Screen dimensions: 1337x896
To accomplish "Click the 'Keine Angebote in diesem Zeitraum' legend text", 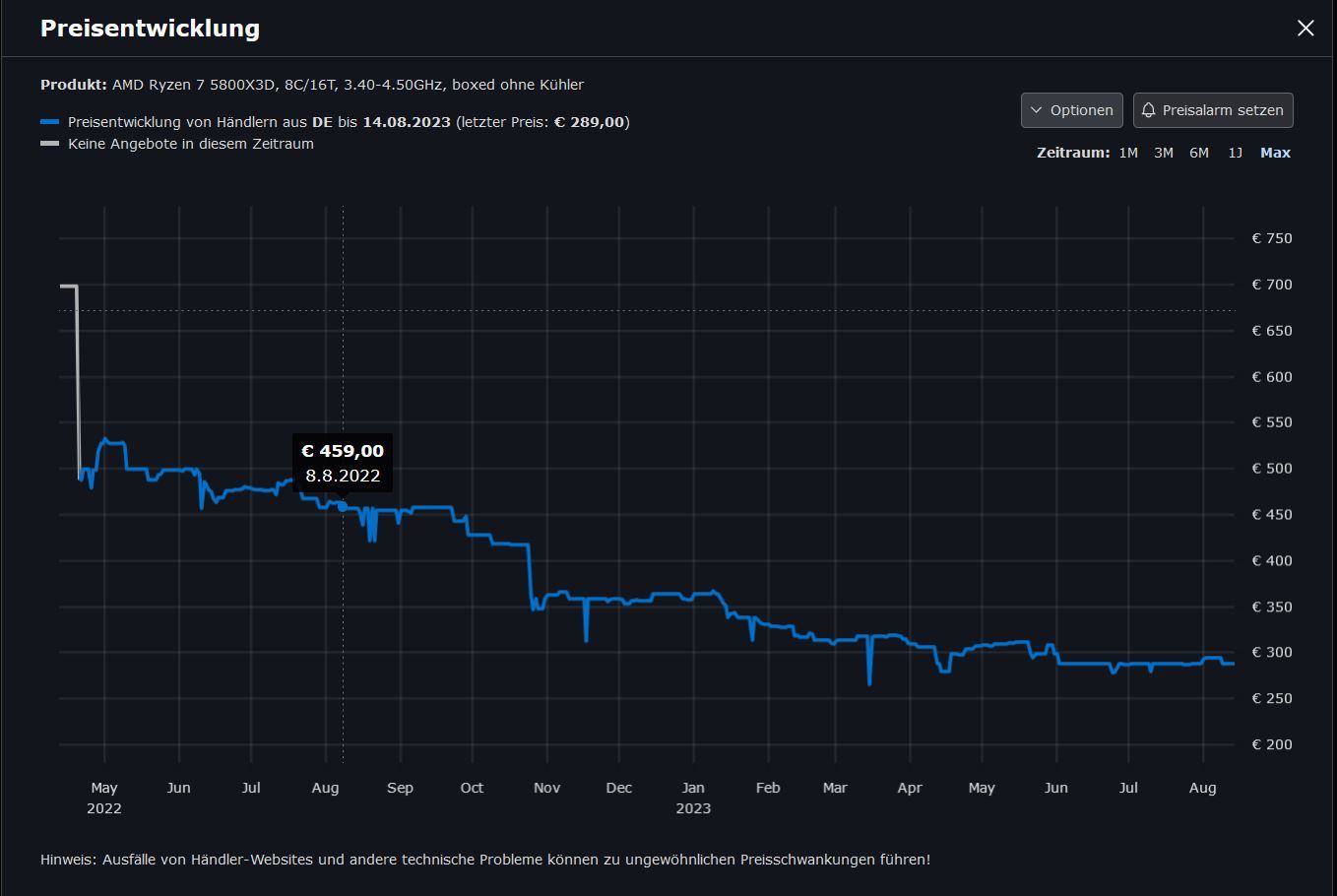I will point(191,144).
